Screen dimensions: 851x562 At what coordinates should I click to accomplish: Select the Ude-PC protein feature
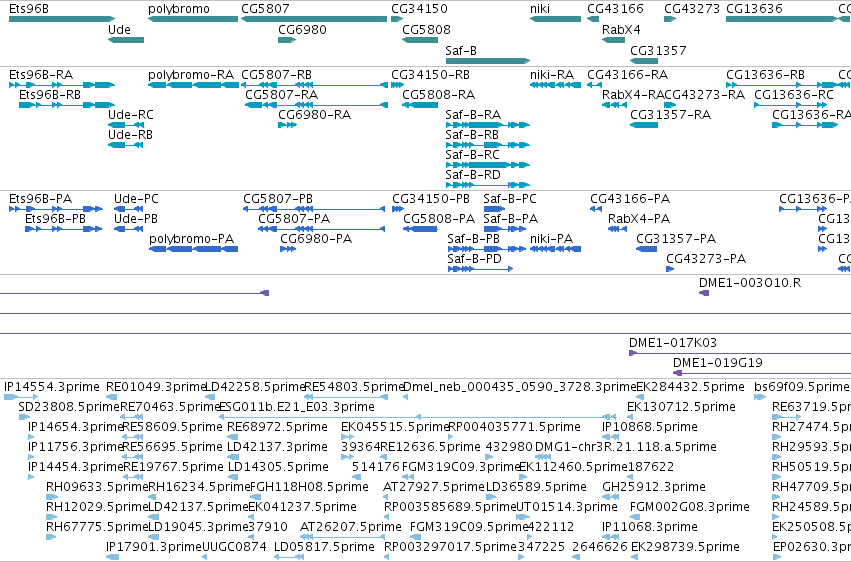click(x=128, y=209)
